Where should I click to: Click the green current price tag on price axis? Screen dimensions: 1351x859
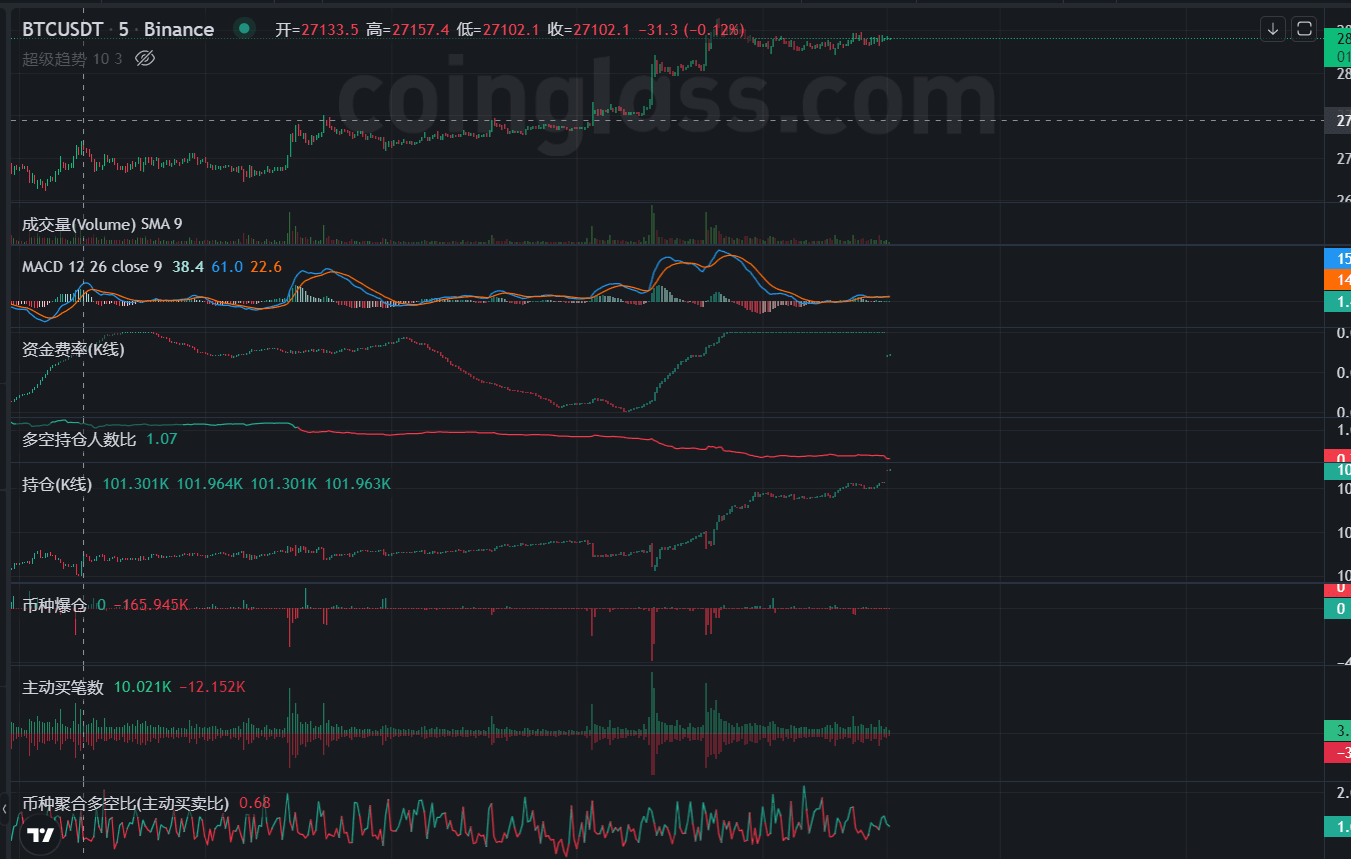click(1337, 47)
